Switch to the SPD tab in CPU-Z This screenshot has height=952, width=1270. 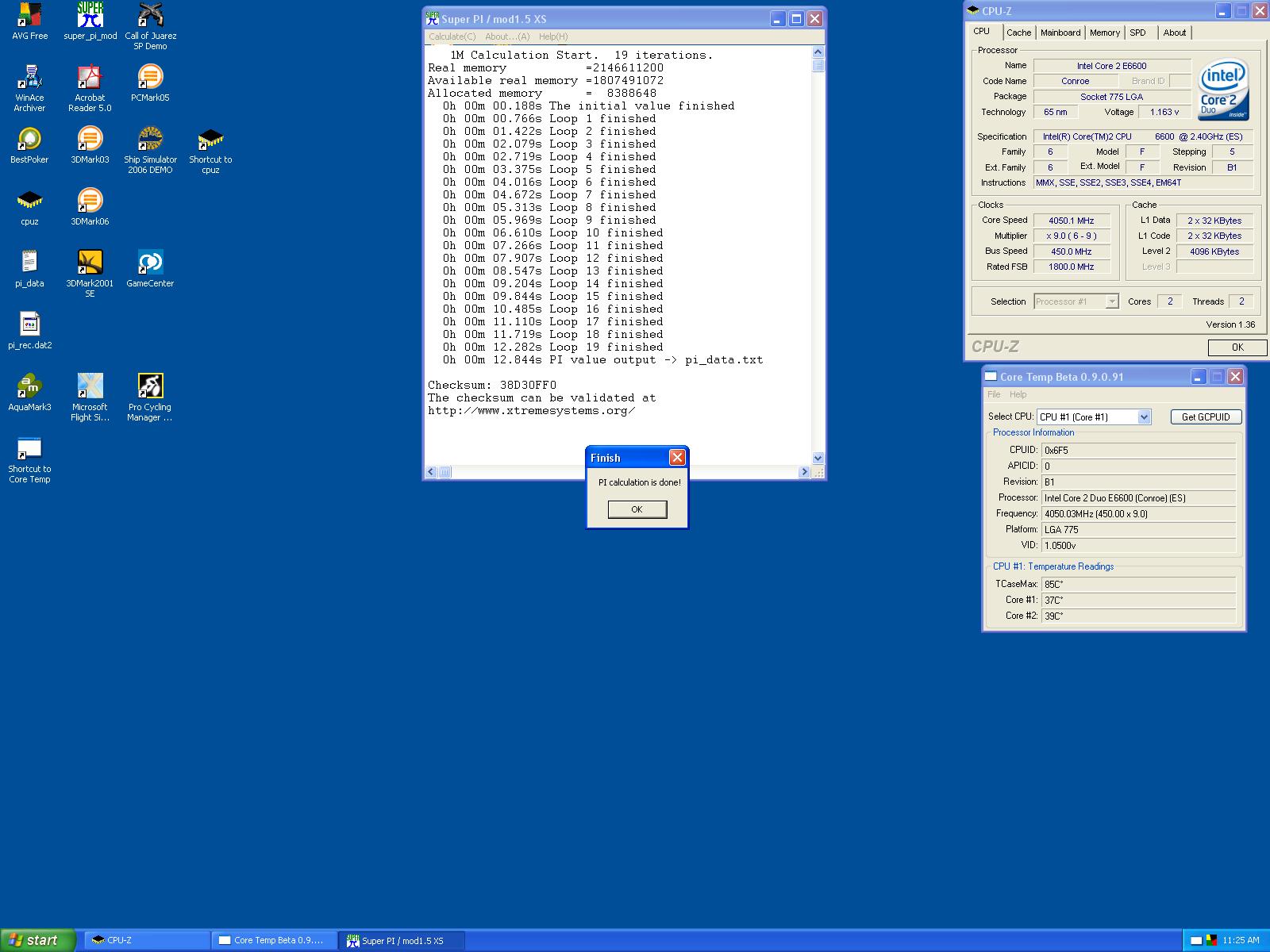coord(1137,33)
